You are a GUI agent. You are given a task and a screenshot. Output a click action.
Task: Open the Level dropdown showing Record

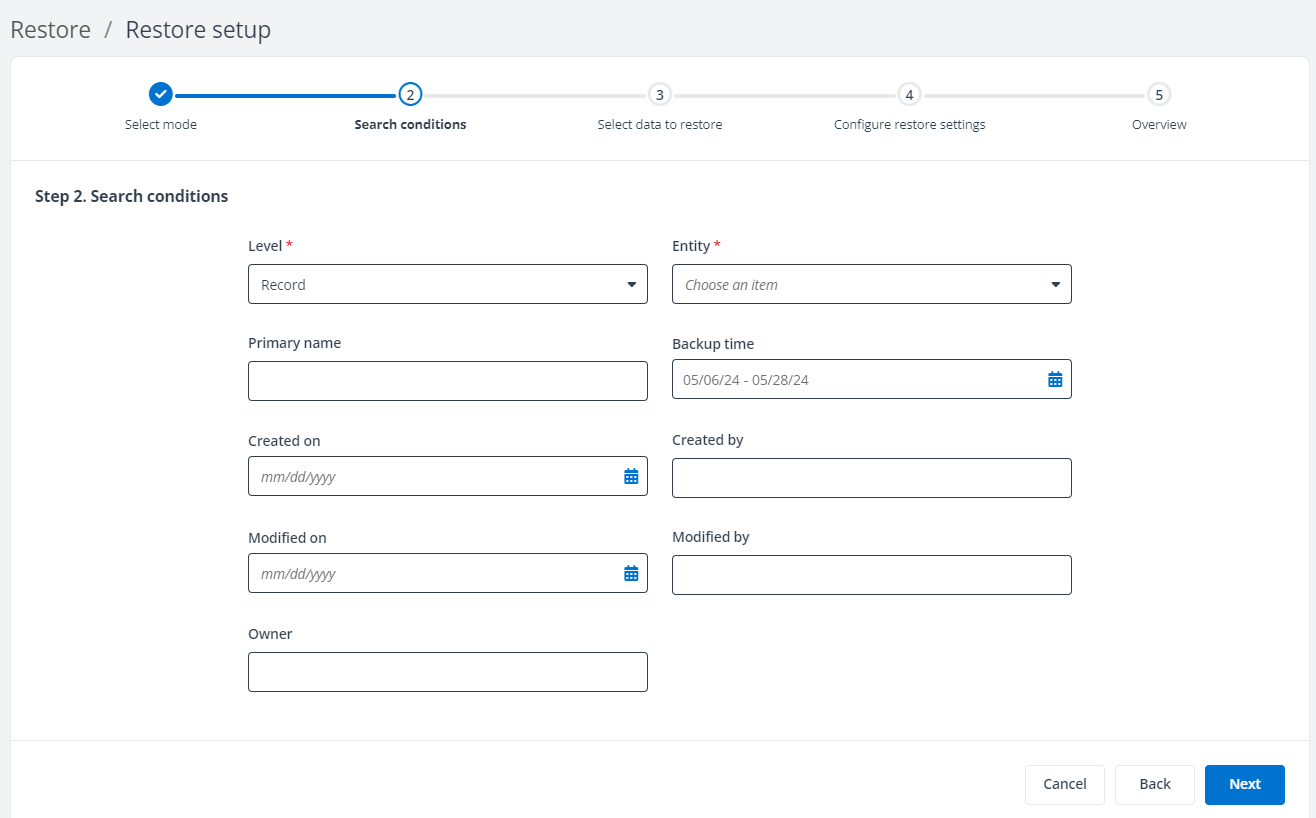(x=447, y=284)
